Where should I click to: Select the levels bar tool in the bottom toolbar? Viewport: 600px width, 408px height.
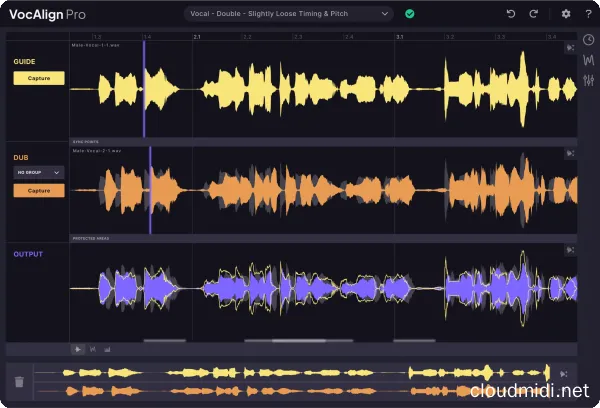click(107, 349)
